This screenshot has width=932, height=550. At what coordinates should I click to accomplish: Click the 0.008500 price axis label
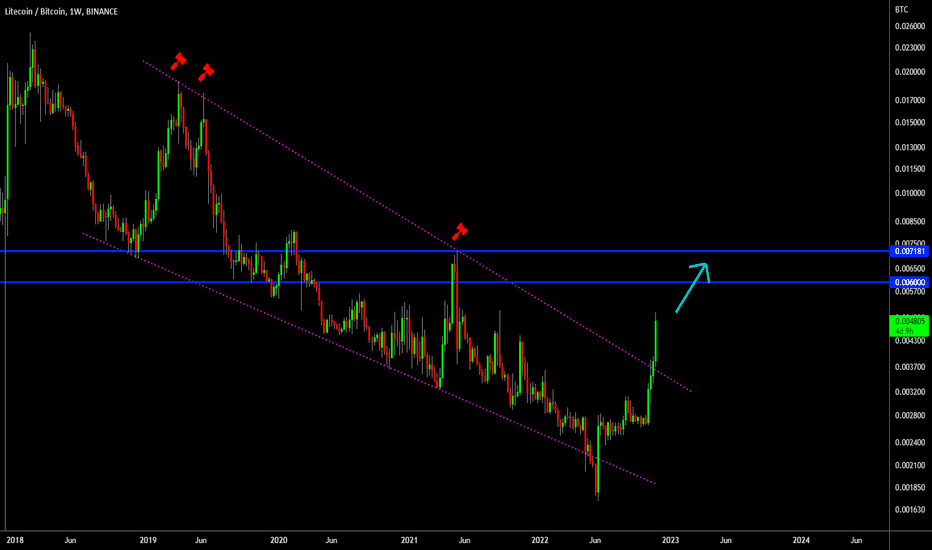(x=910, y=221)
